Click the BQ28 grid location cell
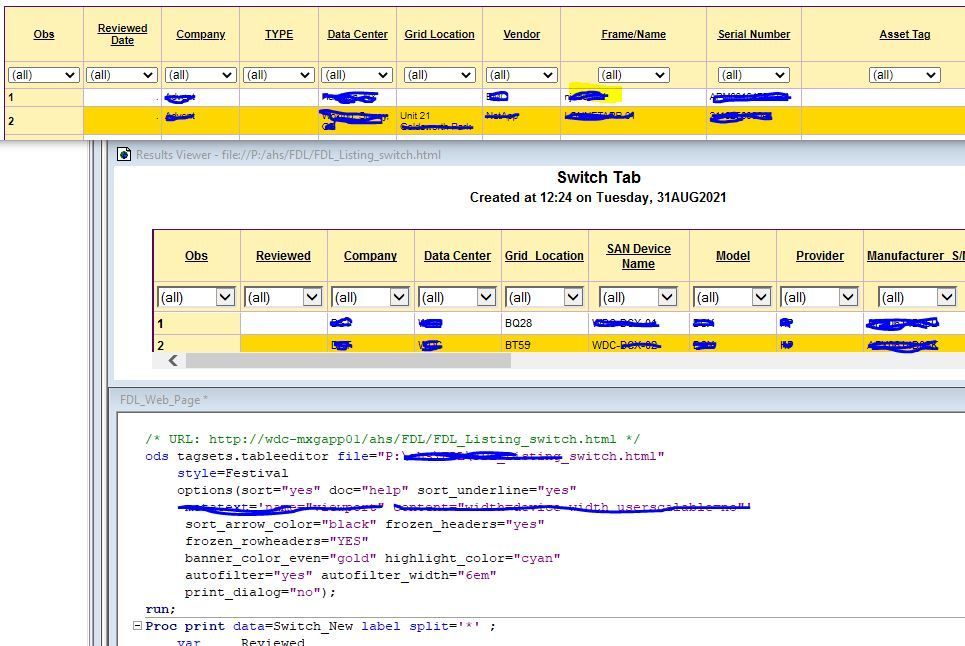This screenshot has height=646, width=965. [x=521, y=324]
